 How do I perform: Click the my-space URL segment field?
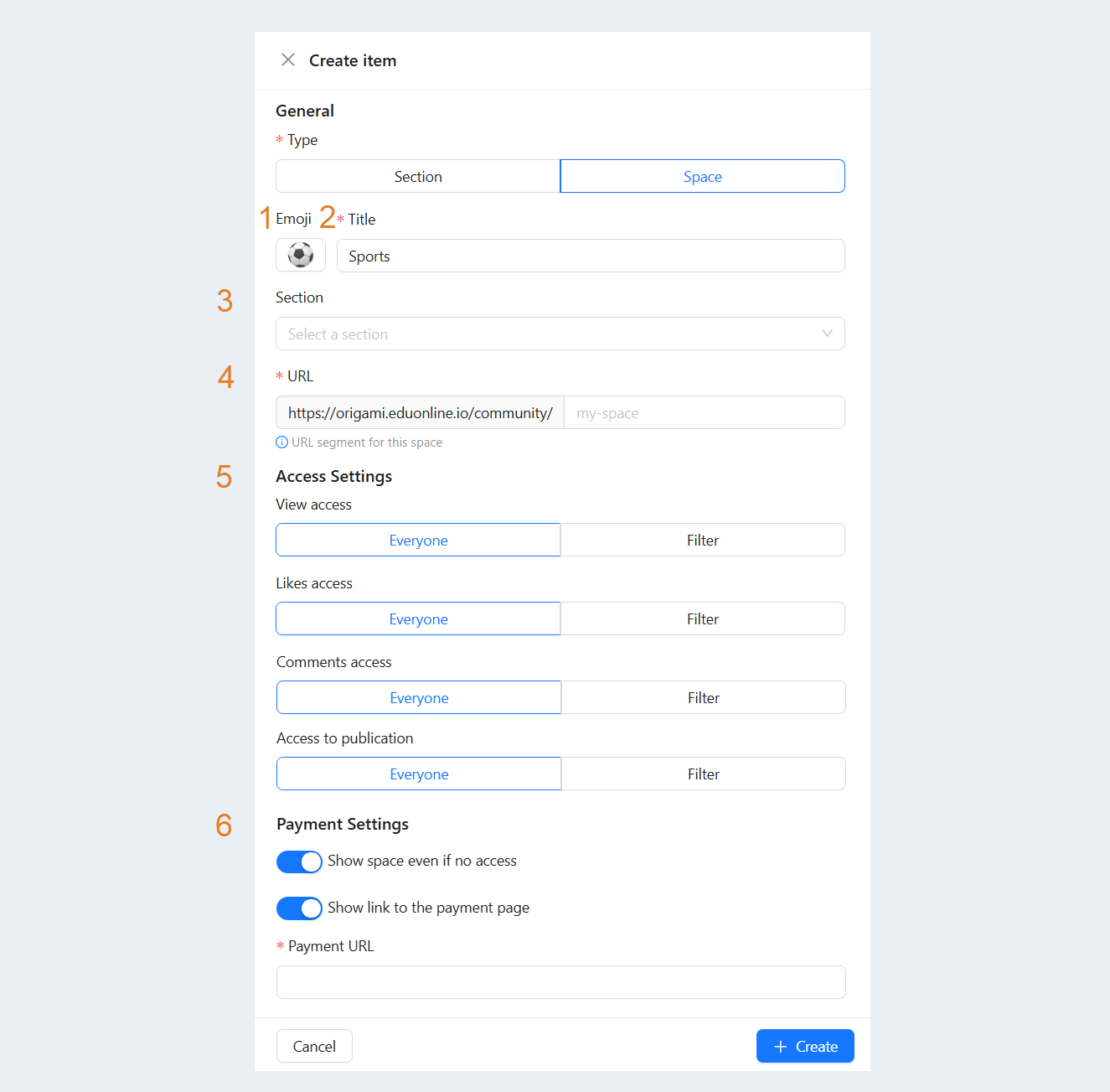click(705, 412)
